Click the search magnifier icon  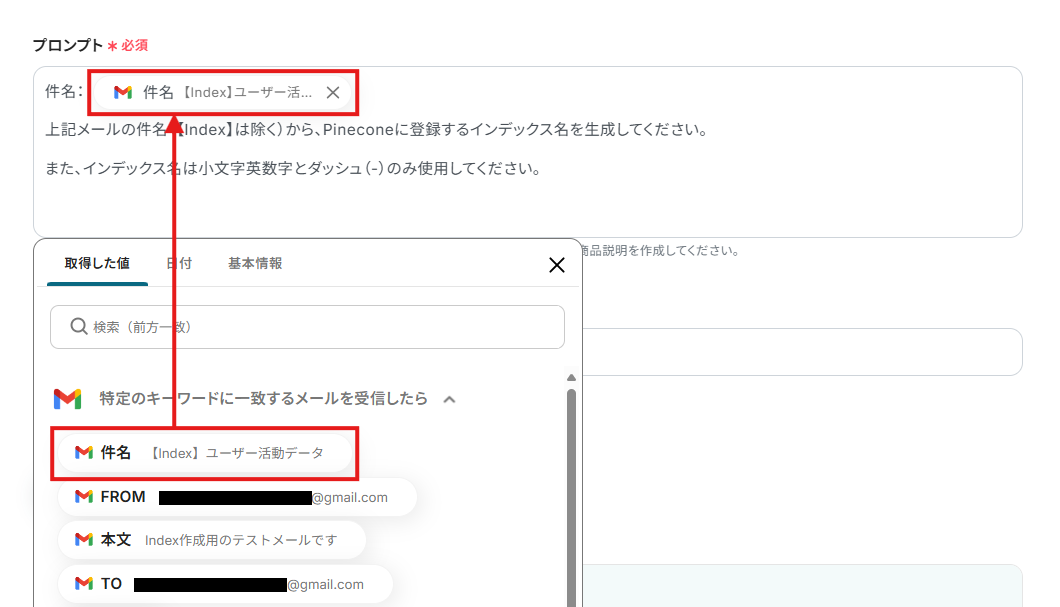78,326
